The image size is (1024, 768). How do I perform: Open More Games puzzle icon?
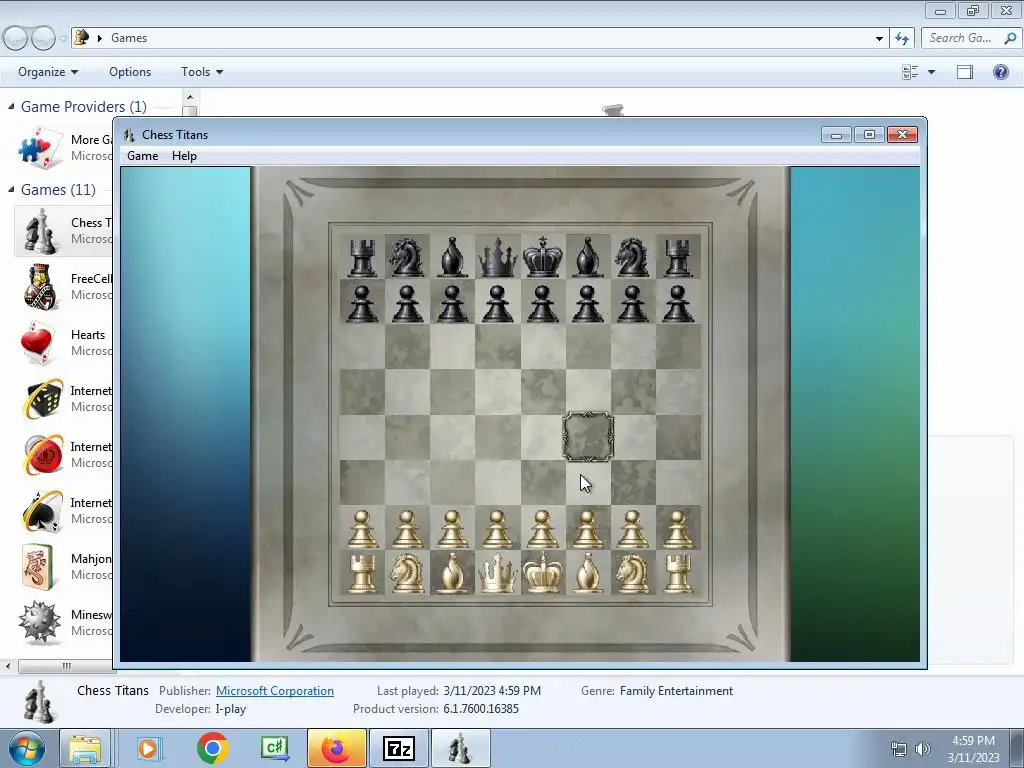40,147
